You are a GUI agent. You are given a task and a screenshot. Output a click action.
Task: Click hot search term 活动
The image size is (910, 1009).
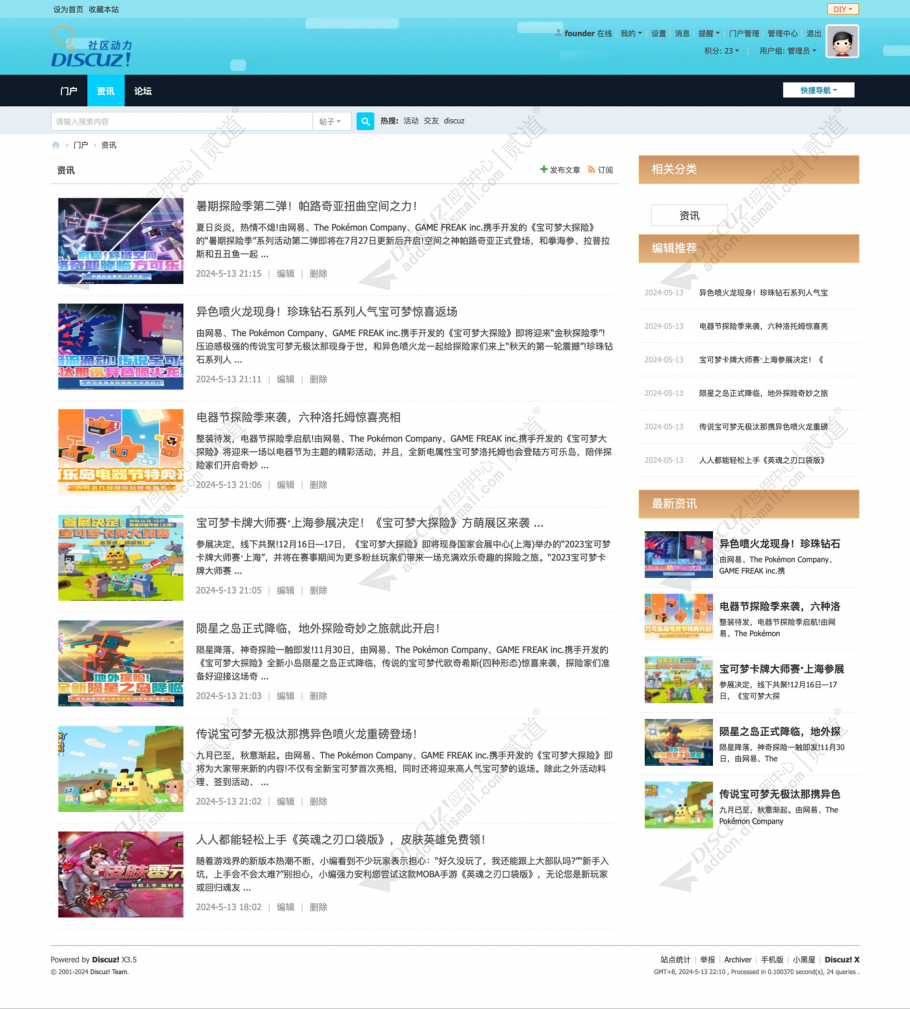tap(411, 121)
